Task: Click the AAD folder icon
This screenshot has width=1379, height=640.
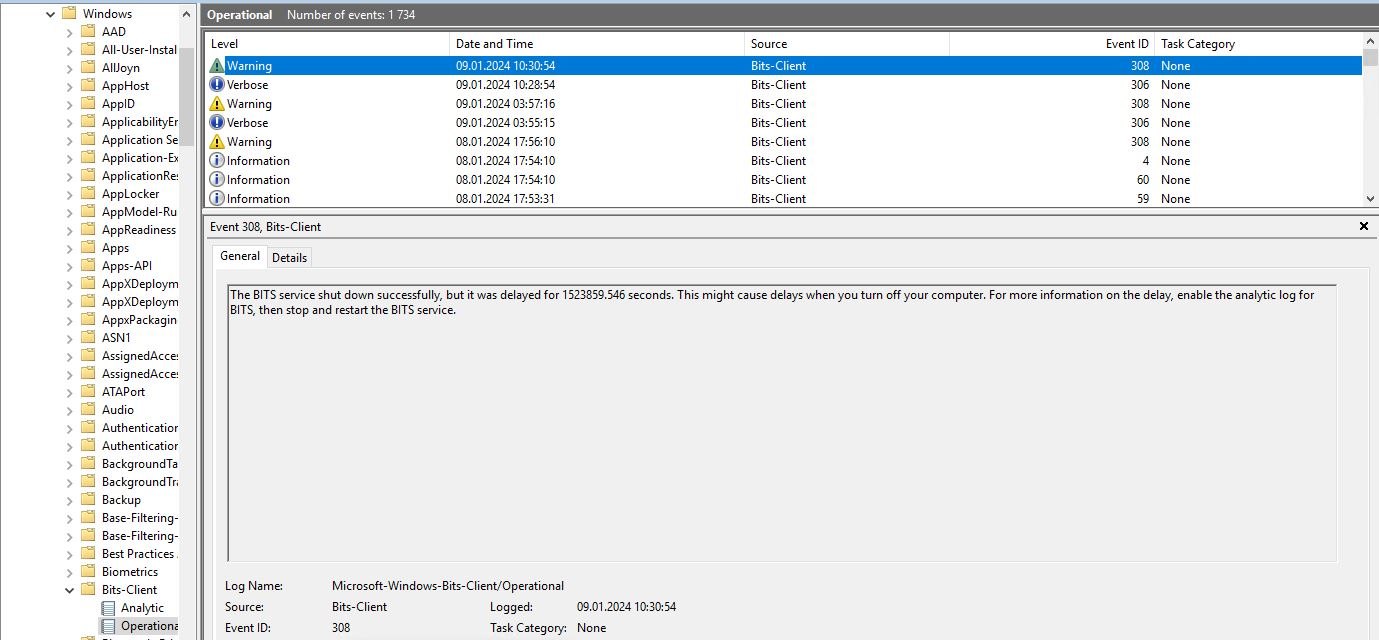Action: click(x=88, y=32)
